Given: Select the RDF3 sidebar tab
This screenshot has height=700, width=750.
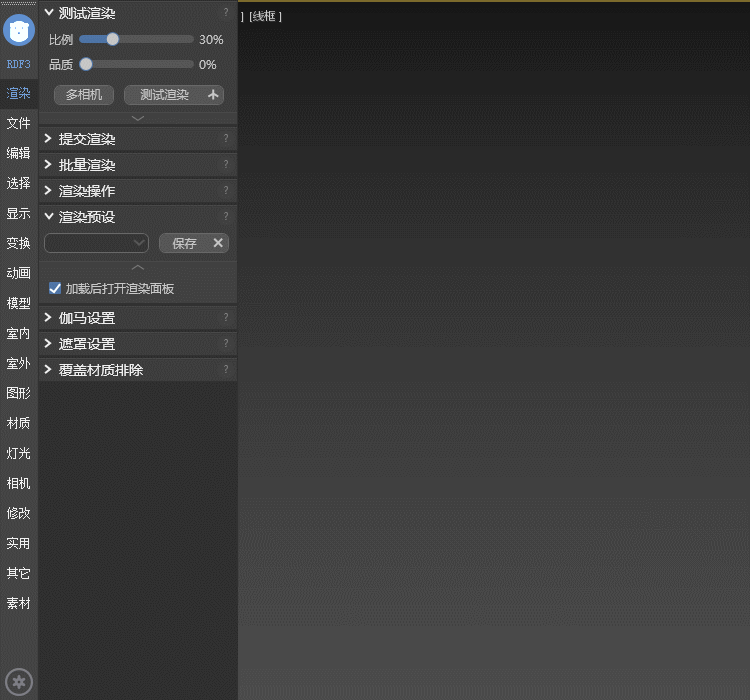Looking at the screenshot, I should (x=19, y=64).
